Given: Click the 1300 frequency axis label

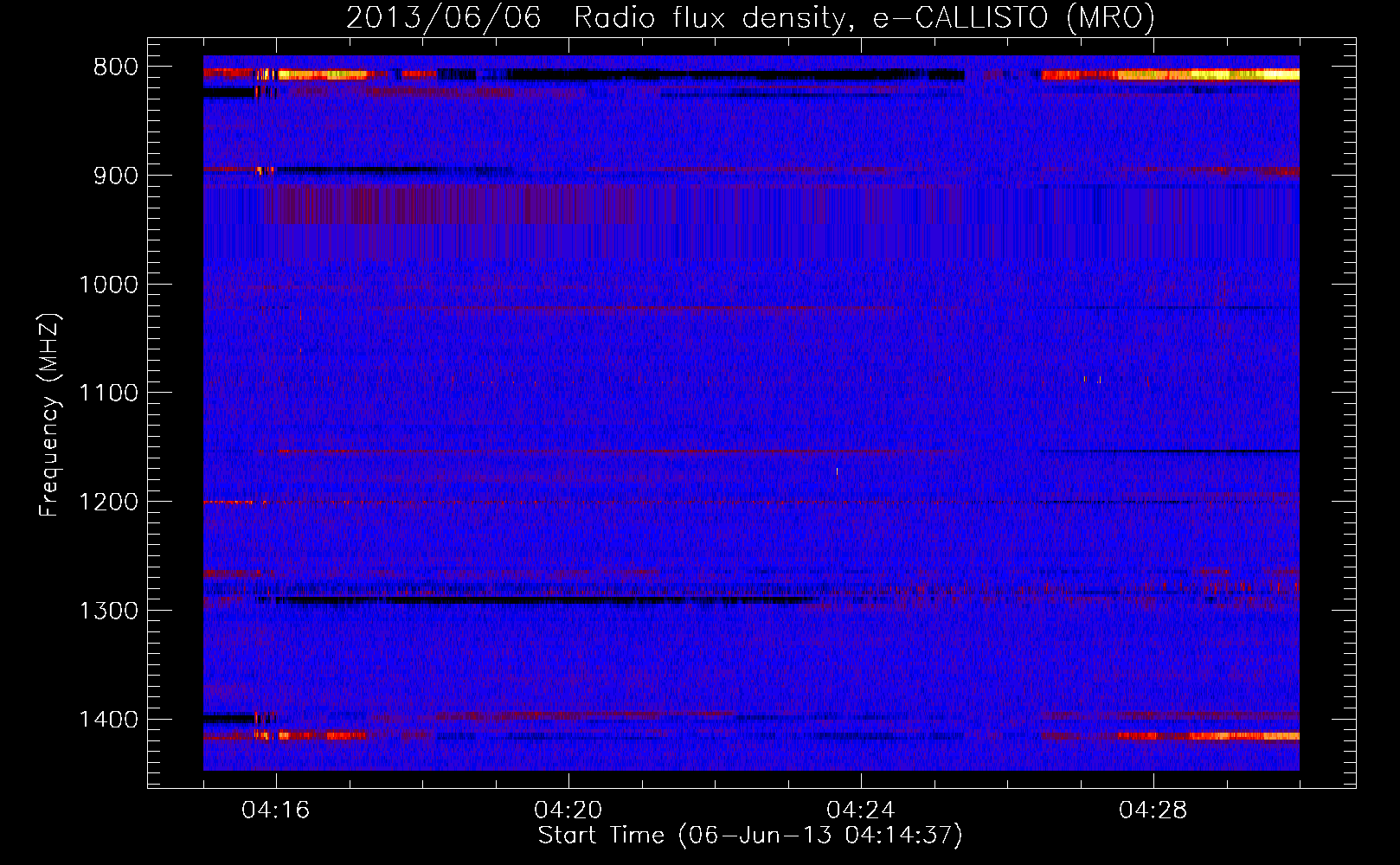Looking at the screenshot, I should pos(108,611).
